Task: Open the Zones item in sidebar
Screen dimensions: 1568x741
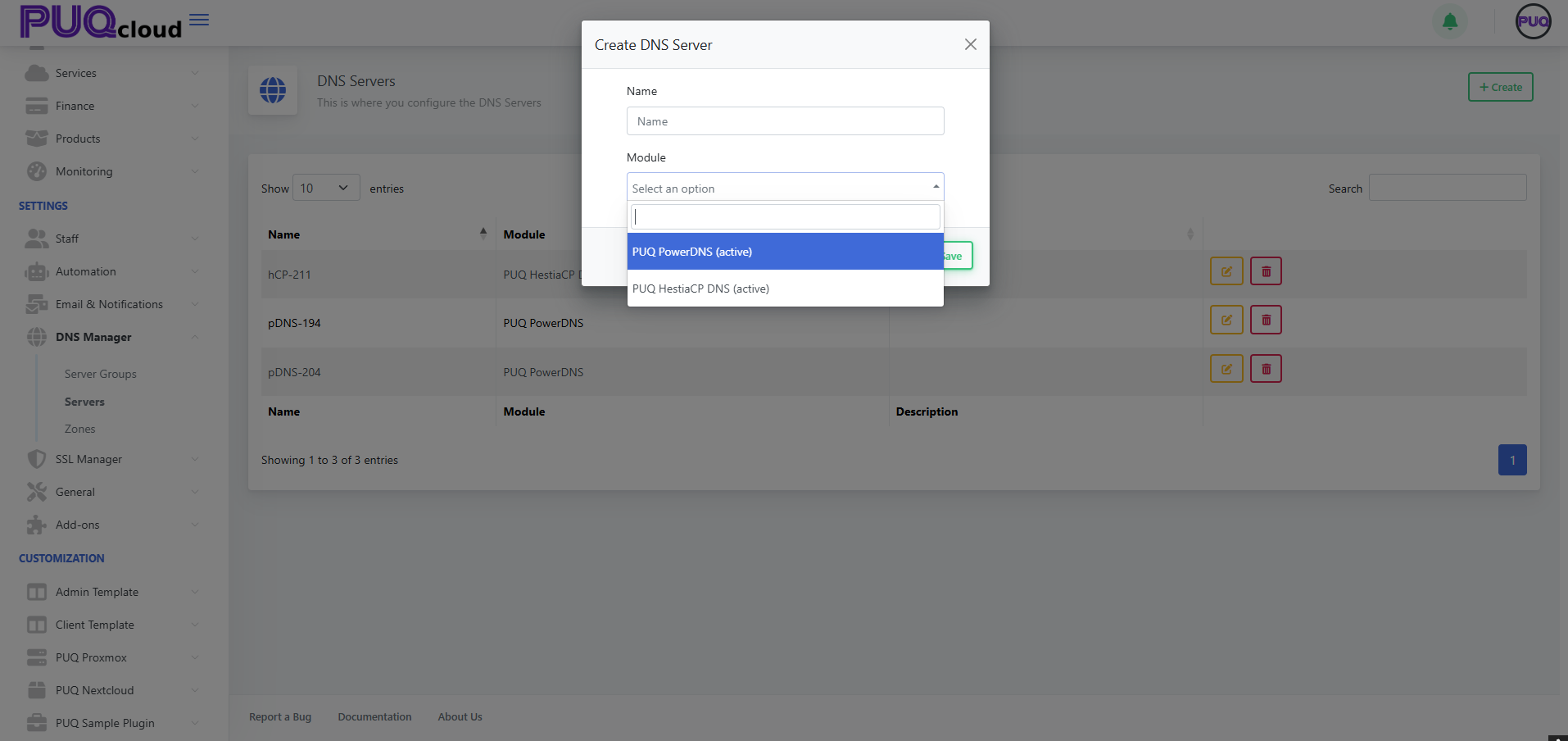Action: (x=79, y=429)
